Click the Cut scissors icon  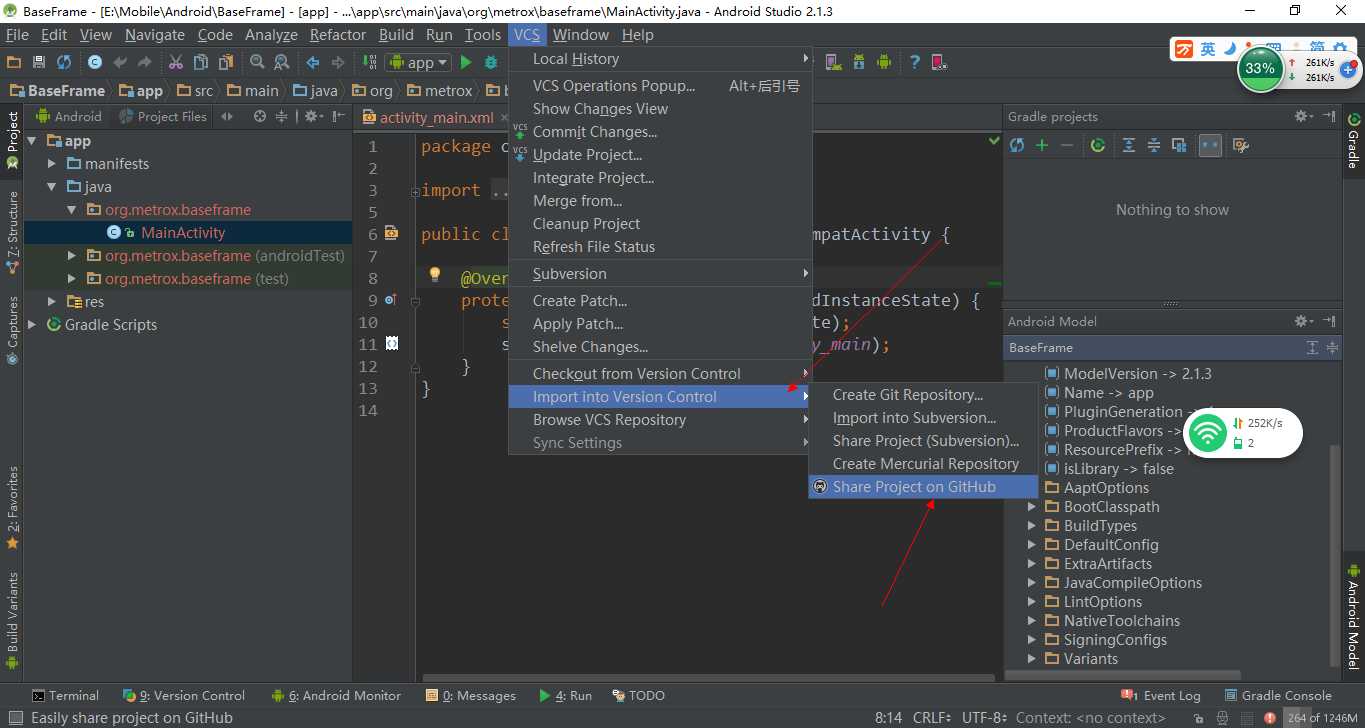pyautogui.click(x=176, y=62)
